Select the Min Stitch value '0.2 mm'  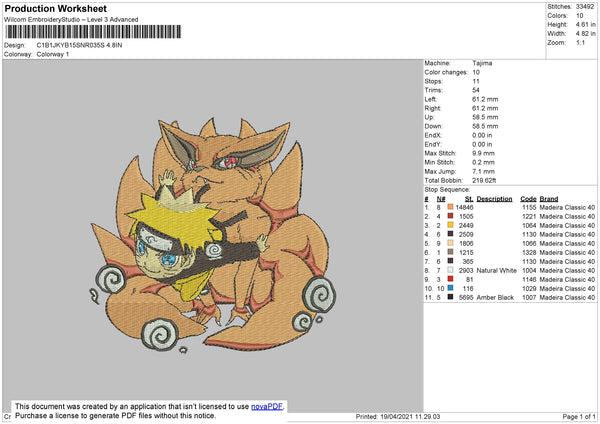tap(483, 162)
